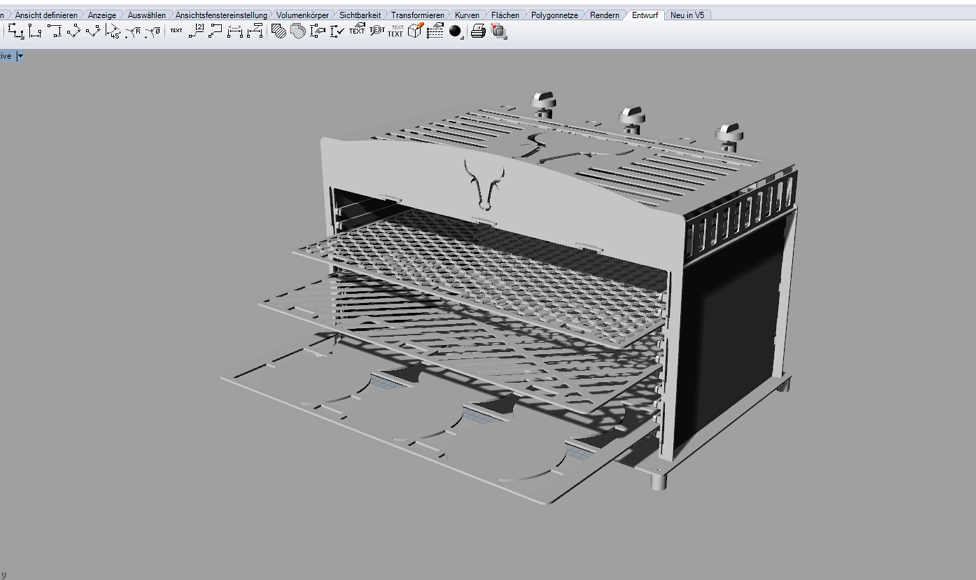Click the hatch pattern icon
This screenshot has width=976, height=580.
279,32
